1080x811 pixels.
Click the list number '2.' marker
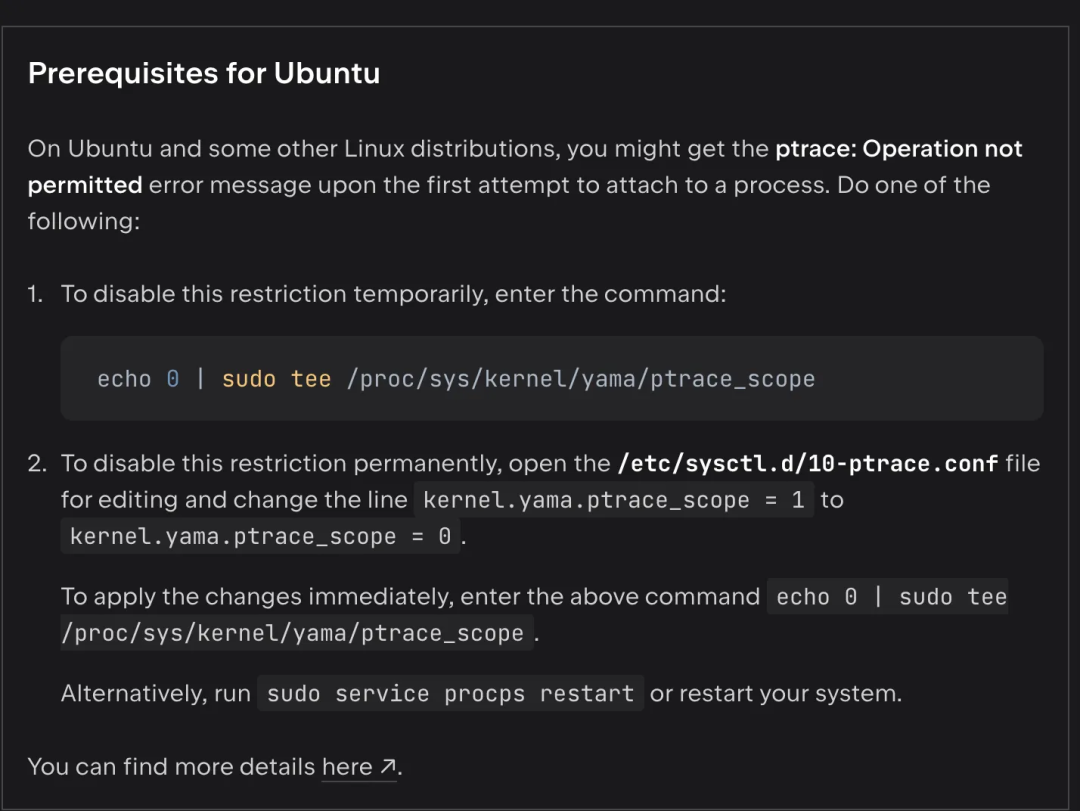point(36,464)
